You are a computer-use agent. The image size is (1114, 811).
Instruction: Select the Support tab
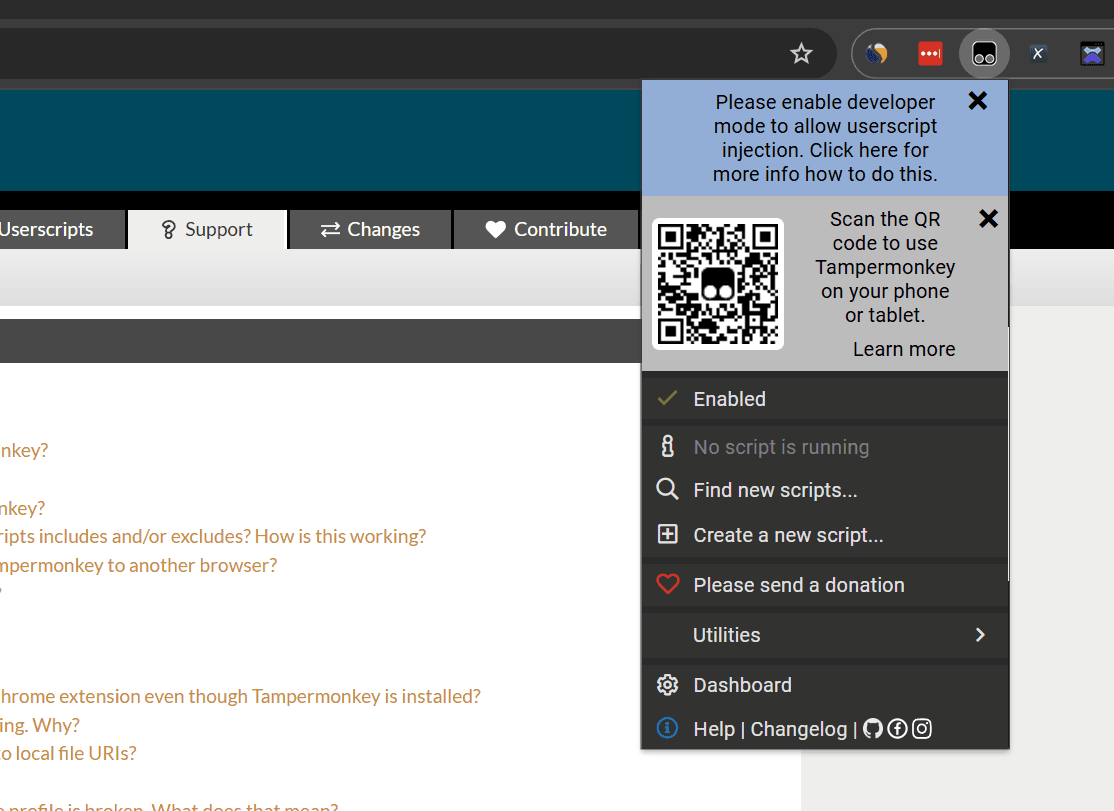point(207,229)
